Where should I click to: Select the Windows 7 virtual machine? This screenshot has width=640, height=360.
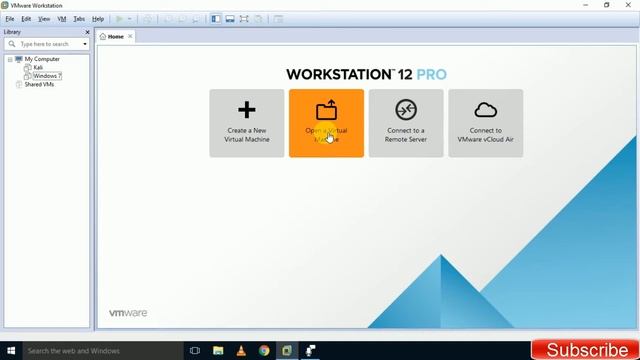[47, 76]
